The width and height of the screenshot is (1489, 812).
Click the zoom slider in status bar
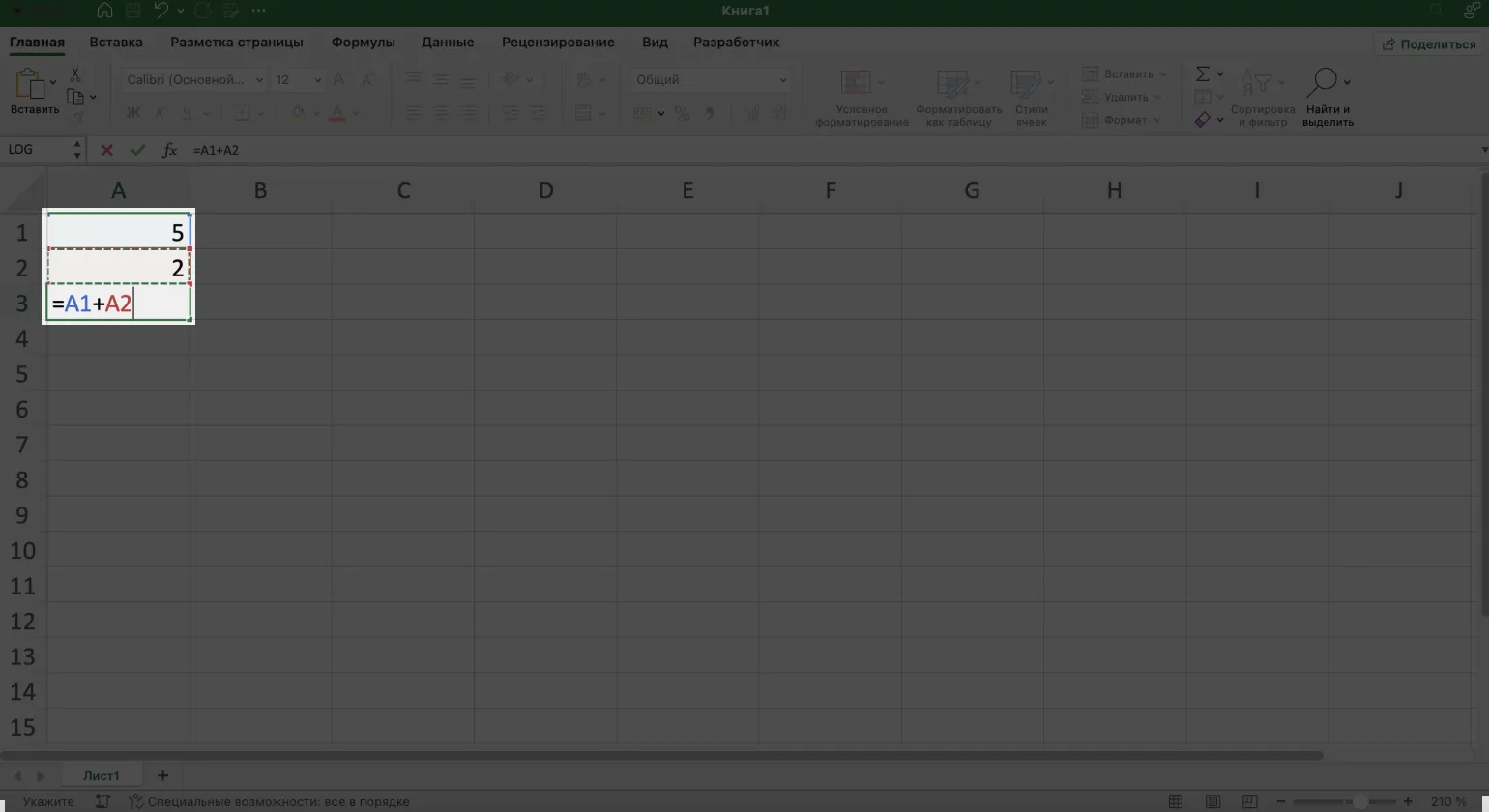1359,801
